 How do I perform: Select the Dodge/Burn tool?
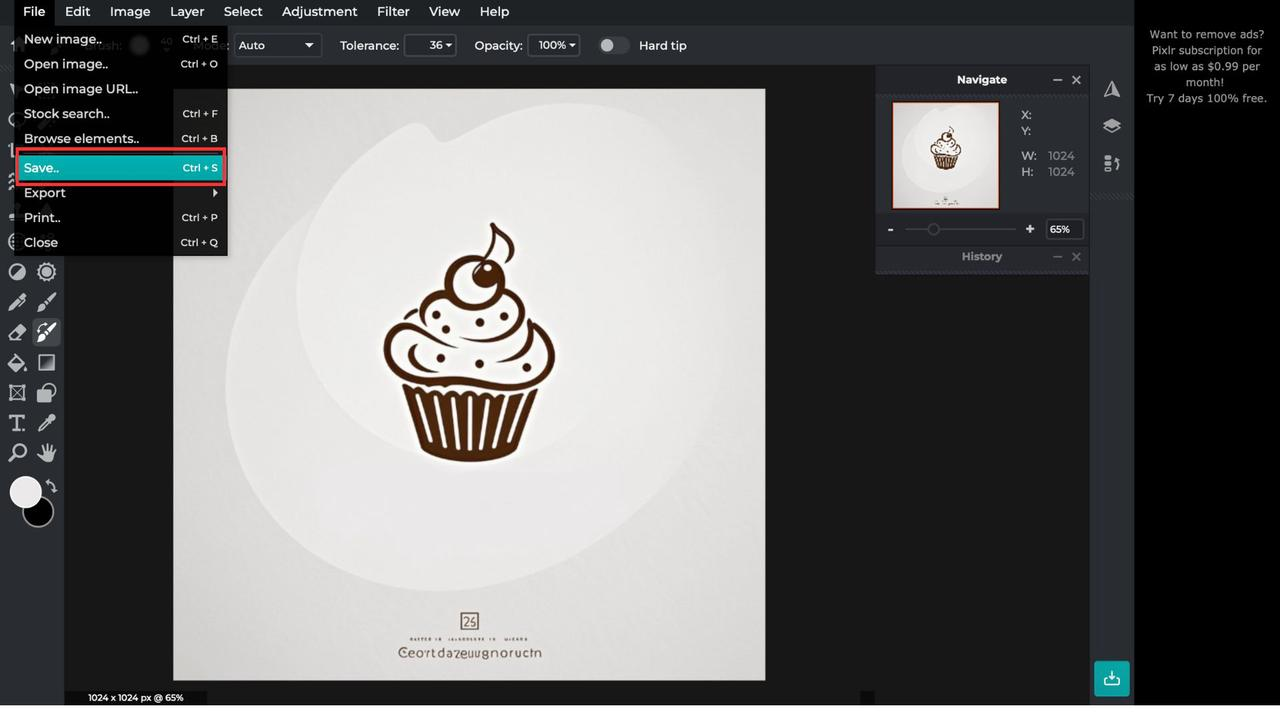(17, 272)
